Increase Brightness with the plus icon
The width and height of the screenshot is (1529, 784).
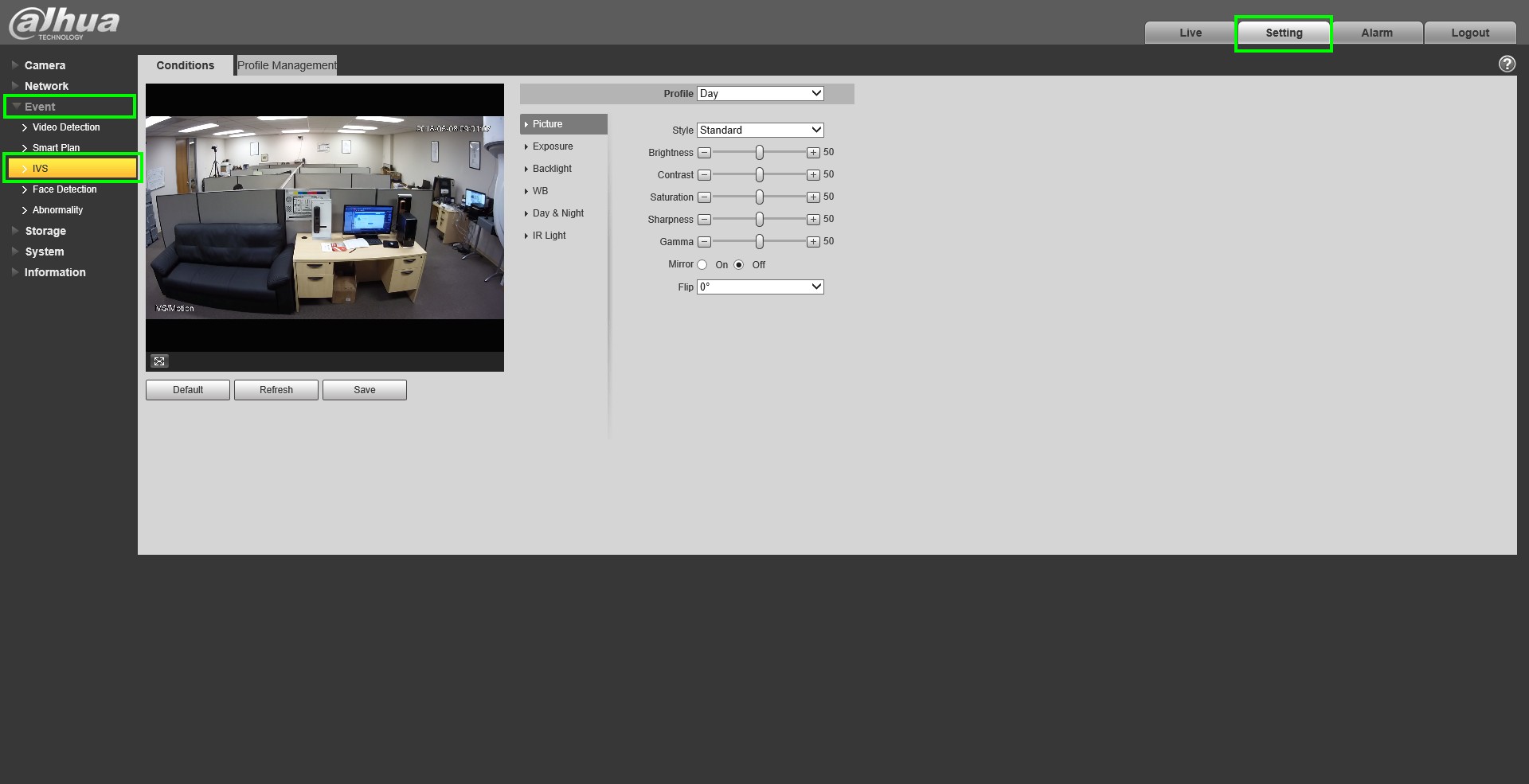tap(813, 153)
